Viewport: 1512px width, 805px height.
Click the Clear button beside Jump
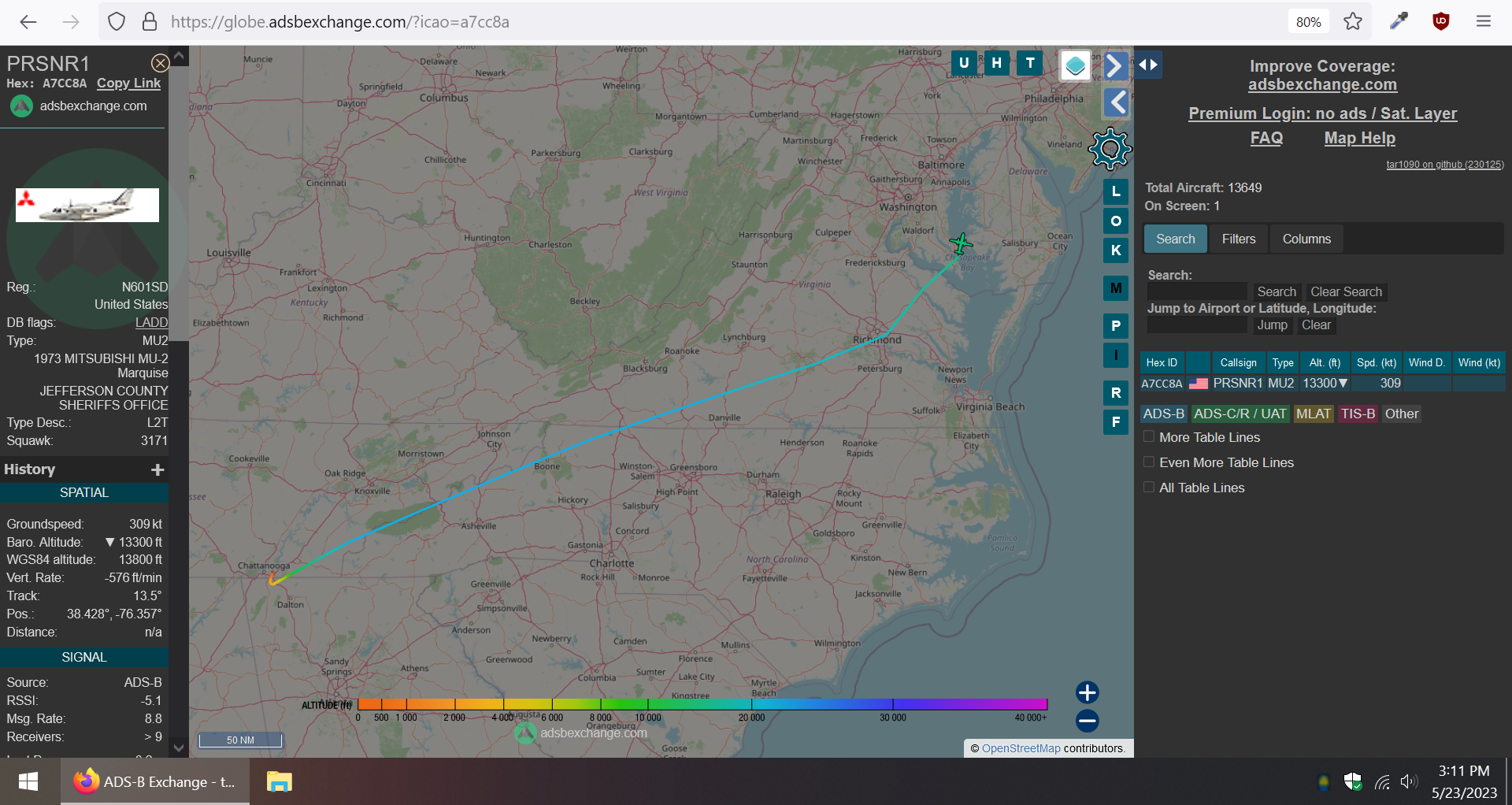[1316, 325]
